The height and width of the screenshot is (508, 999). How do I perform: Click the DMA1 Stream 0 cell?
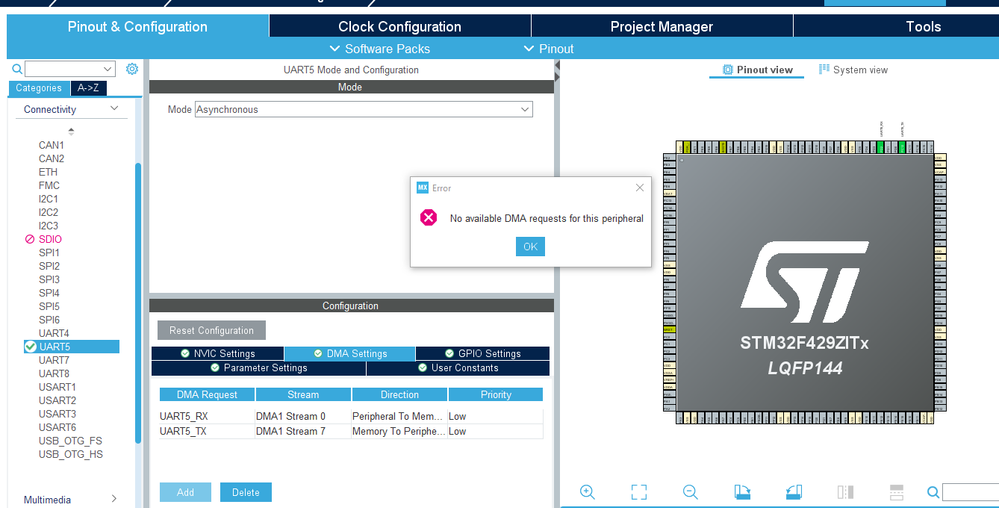click(303, 416)
